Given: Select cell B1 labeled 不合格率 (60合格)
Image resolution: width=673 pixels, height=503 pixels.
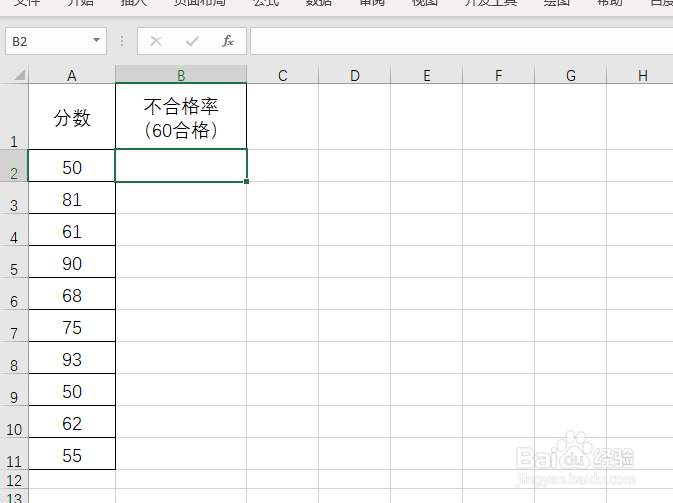Looking at the screenshot, I should pyautogui.click(x=181, y=117).
